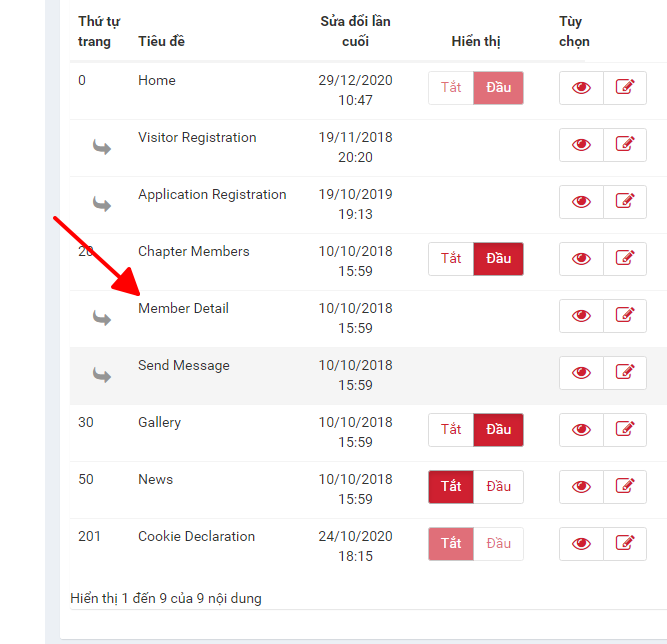The height and width of the screenshot is (644, 667).
Task: Switch News display to Đầu
Action: (498, 487)
